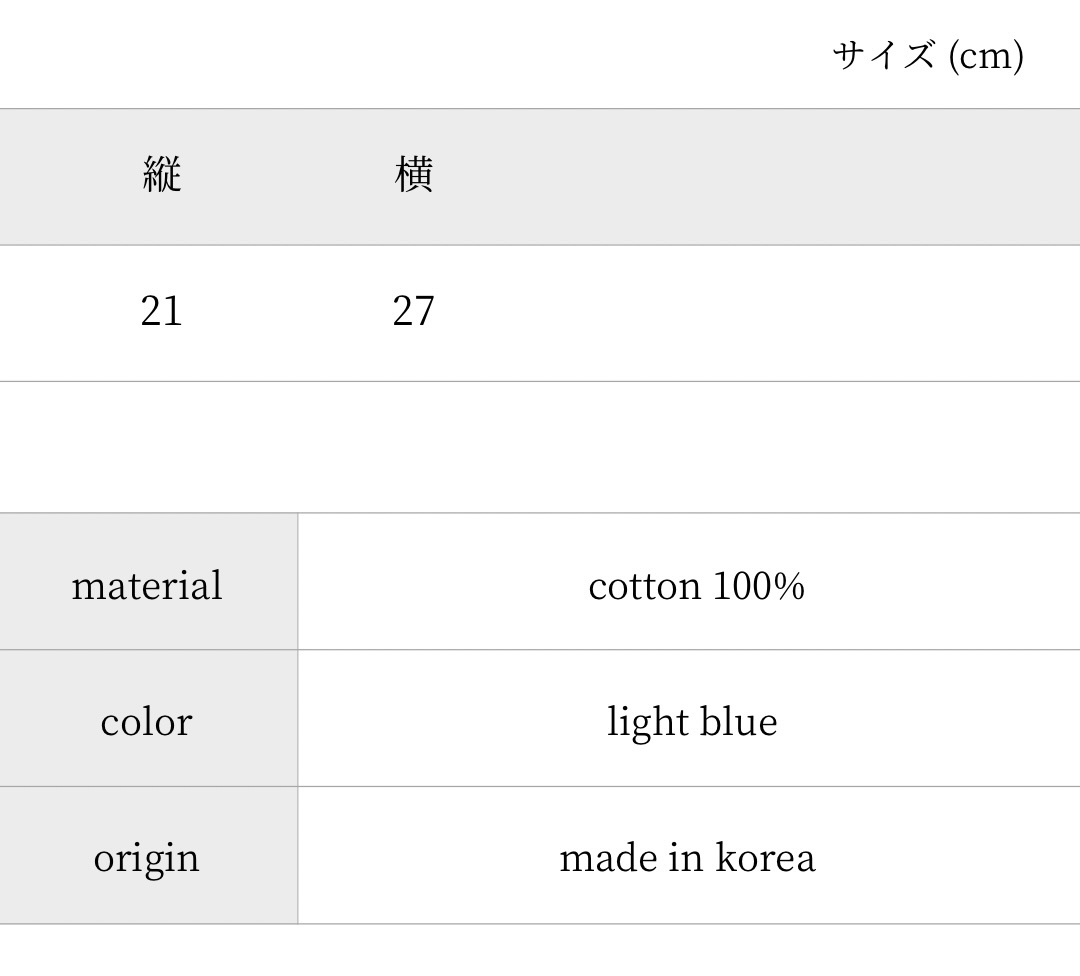Click the origin label cell
The width and height of the screenshot is (1080, 976).
[x=146, y=858]
